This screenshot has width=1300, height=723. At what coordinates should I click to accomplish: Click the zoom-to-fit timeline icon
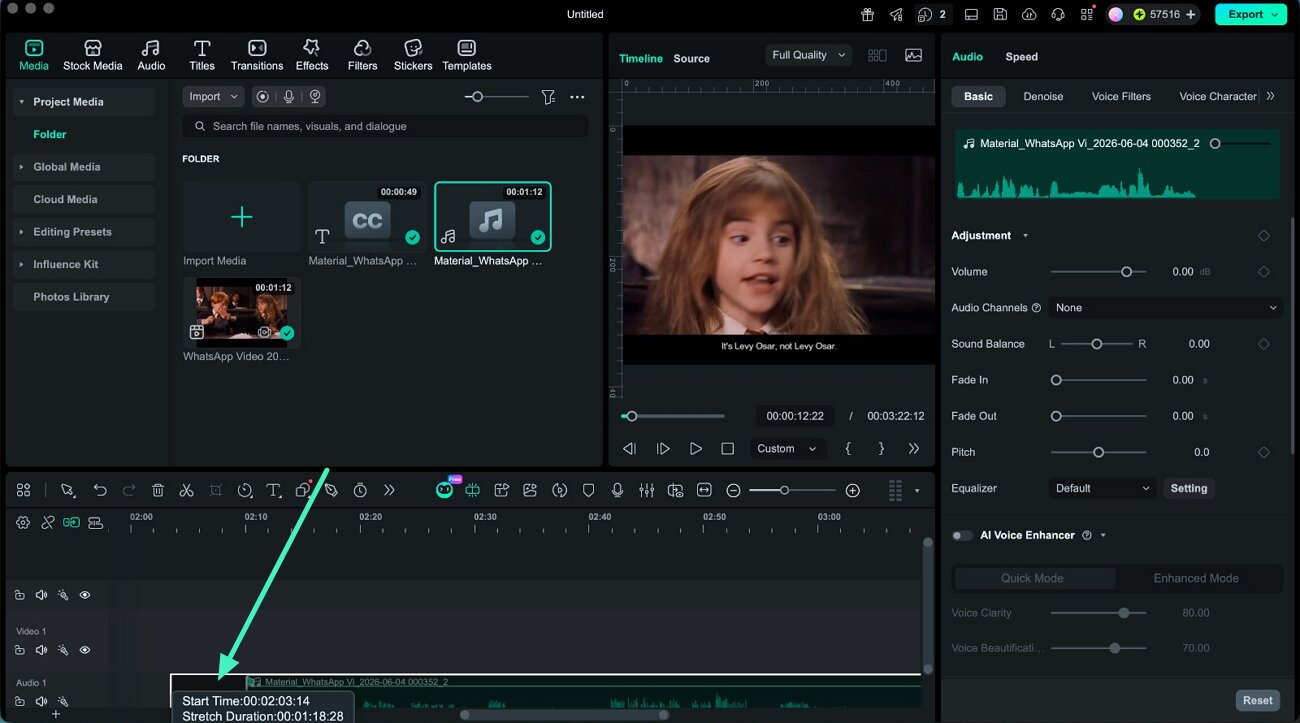[704, 490]
